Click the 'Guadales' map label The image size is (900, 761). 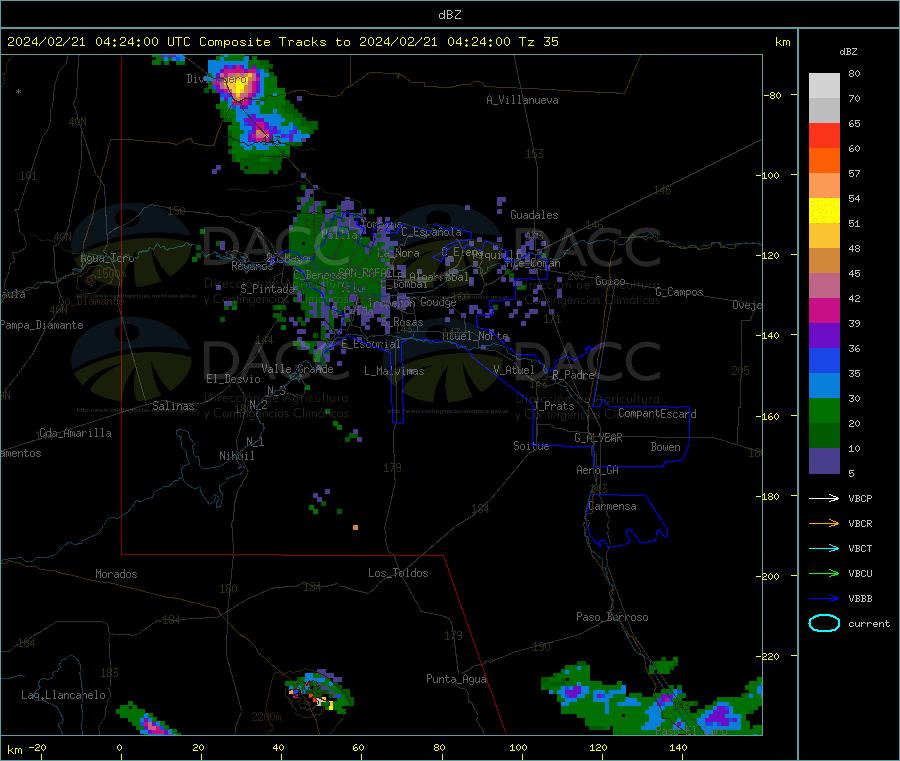tap(534, 215)
